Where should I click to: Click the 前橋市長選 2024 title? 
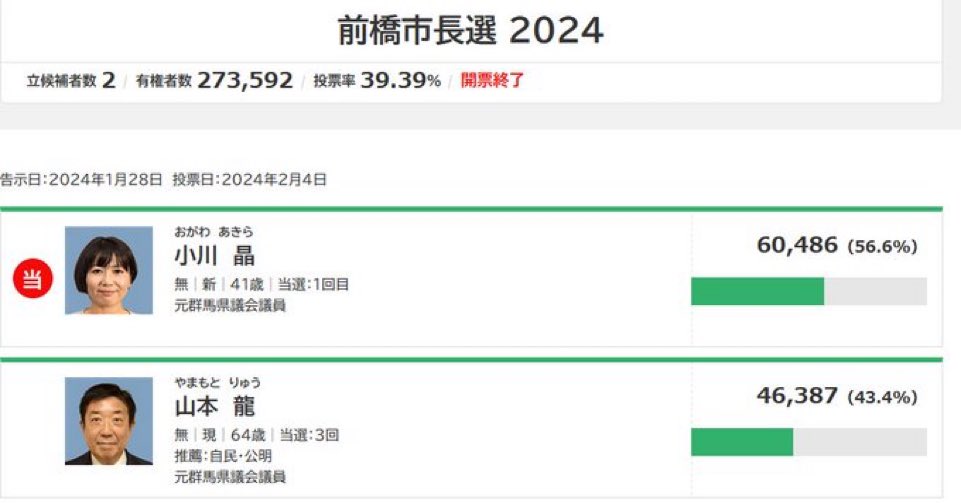(x=470, y=30)
